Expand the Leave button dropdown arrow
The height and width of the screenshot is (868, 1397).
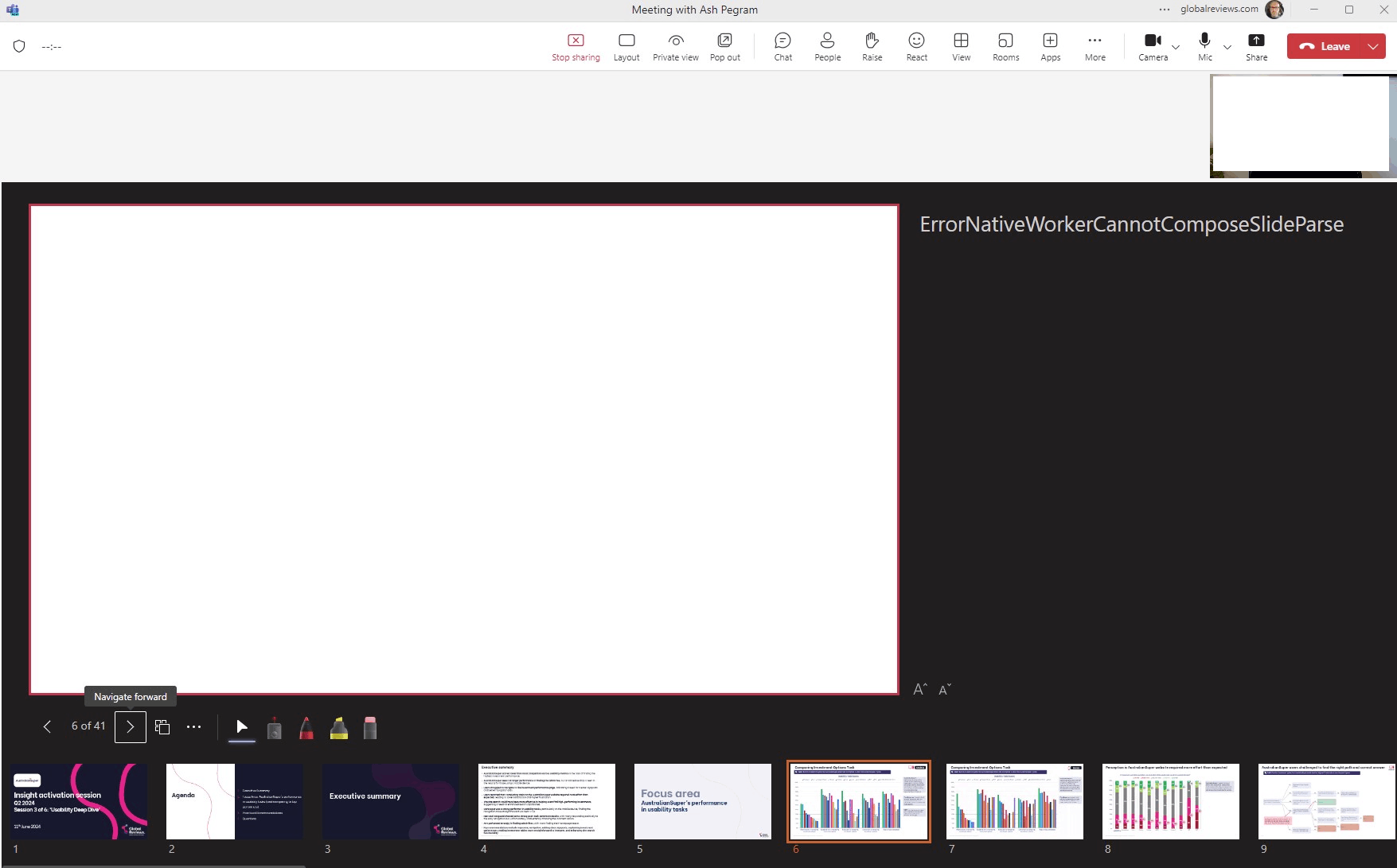coord(1373,46)
